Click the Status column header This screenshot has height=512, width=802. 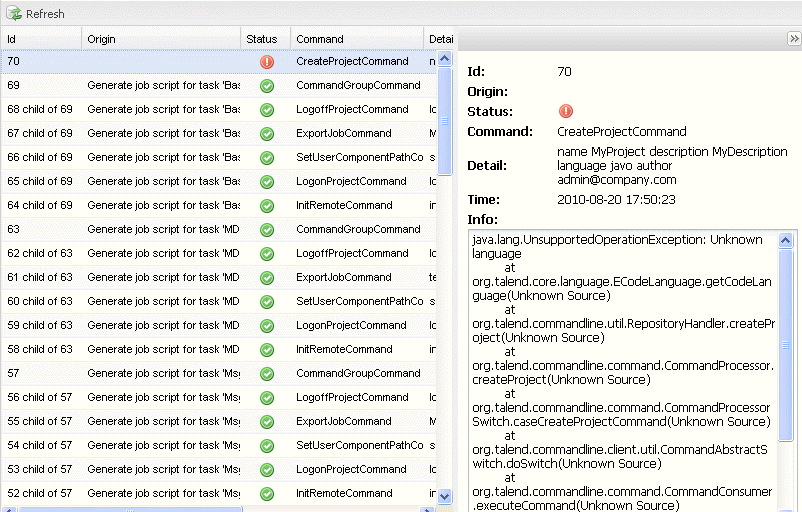click(262, 39)
